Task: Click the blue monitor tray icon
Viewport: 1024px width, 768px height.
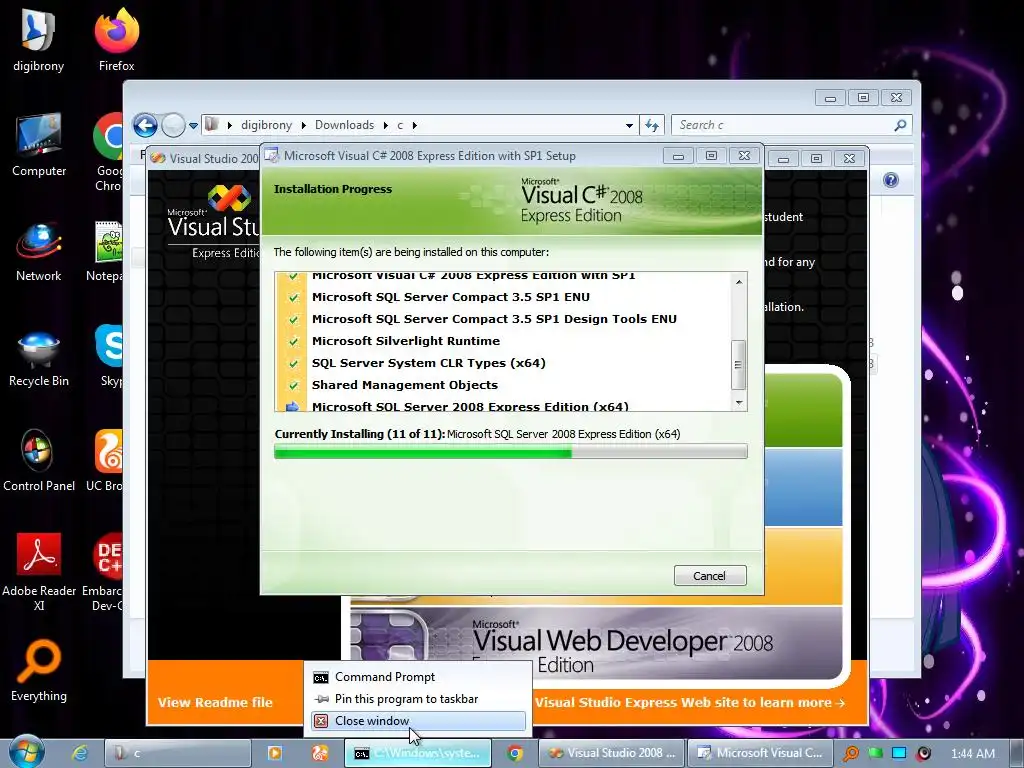Action: [x=899, y=753]
